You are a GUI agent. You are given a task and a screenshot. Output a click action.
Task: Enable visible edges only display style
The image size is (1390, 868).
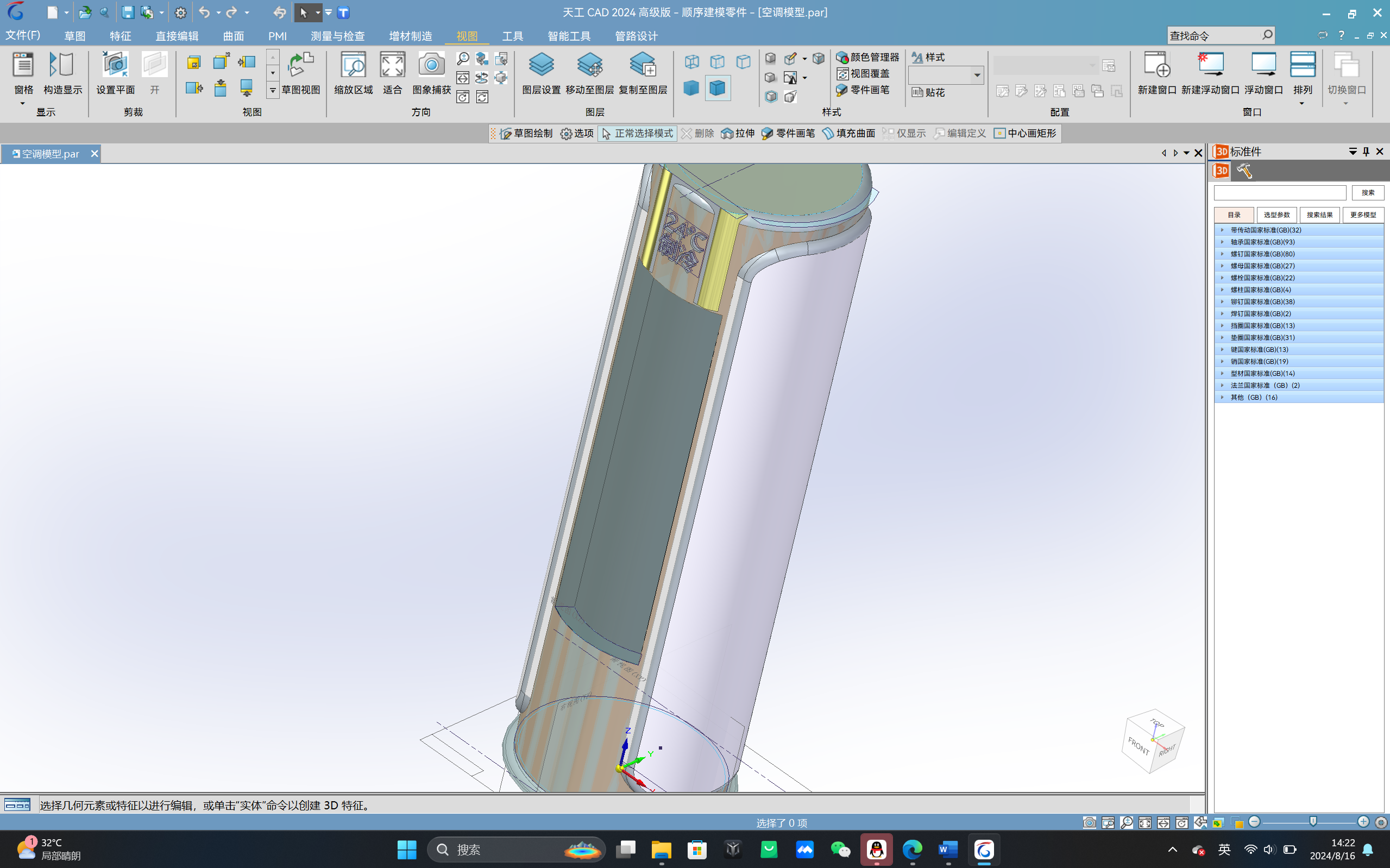[x=743, y=61]
